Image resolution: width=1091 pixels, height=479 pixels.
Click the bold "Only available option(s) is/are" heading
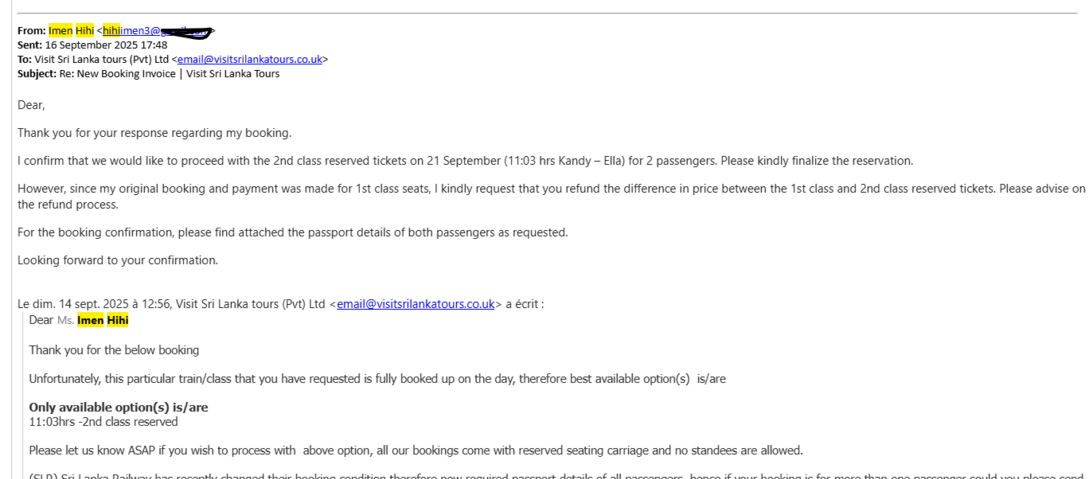click(118, 407)
